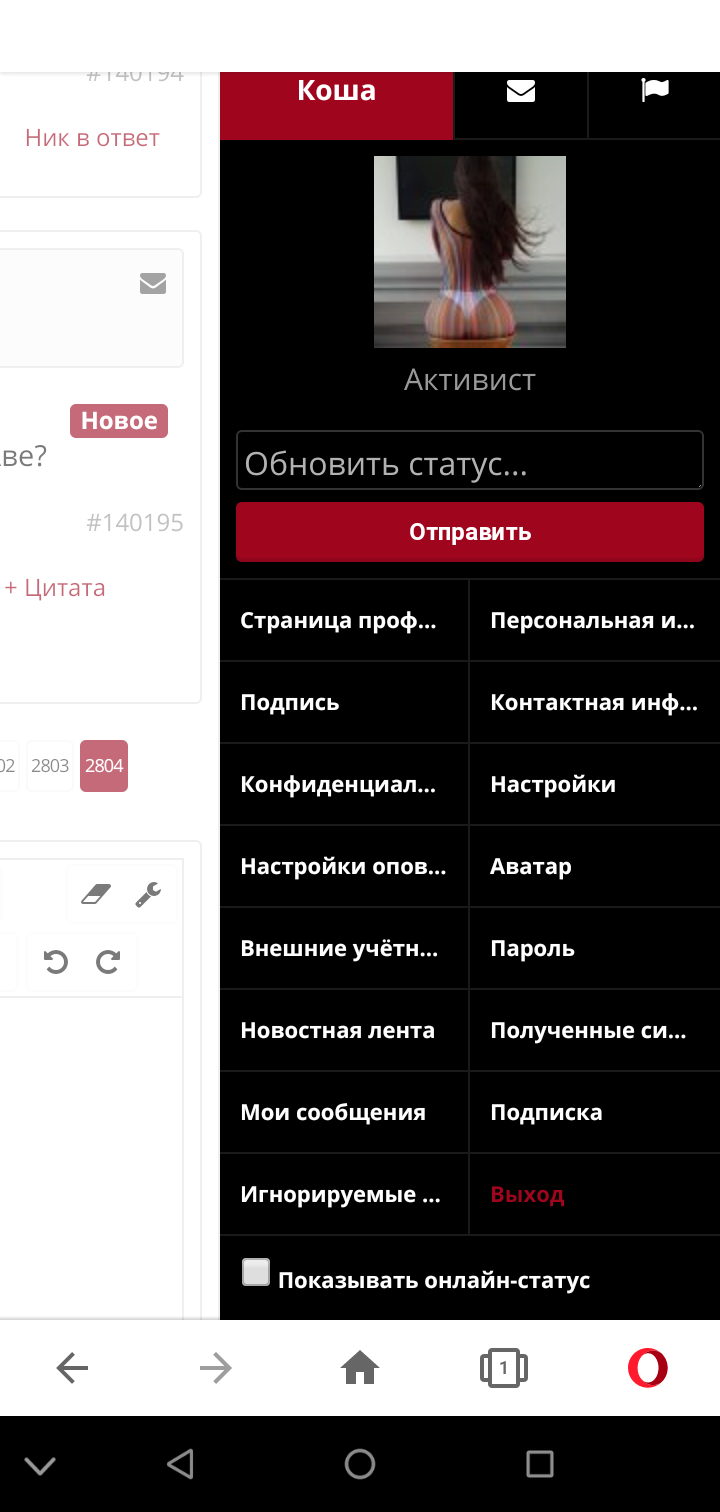
Task: Select the Коша account tab
Action: pyautogui.click(x=337, y=91)
